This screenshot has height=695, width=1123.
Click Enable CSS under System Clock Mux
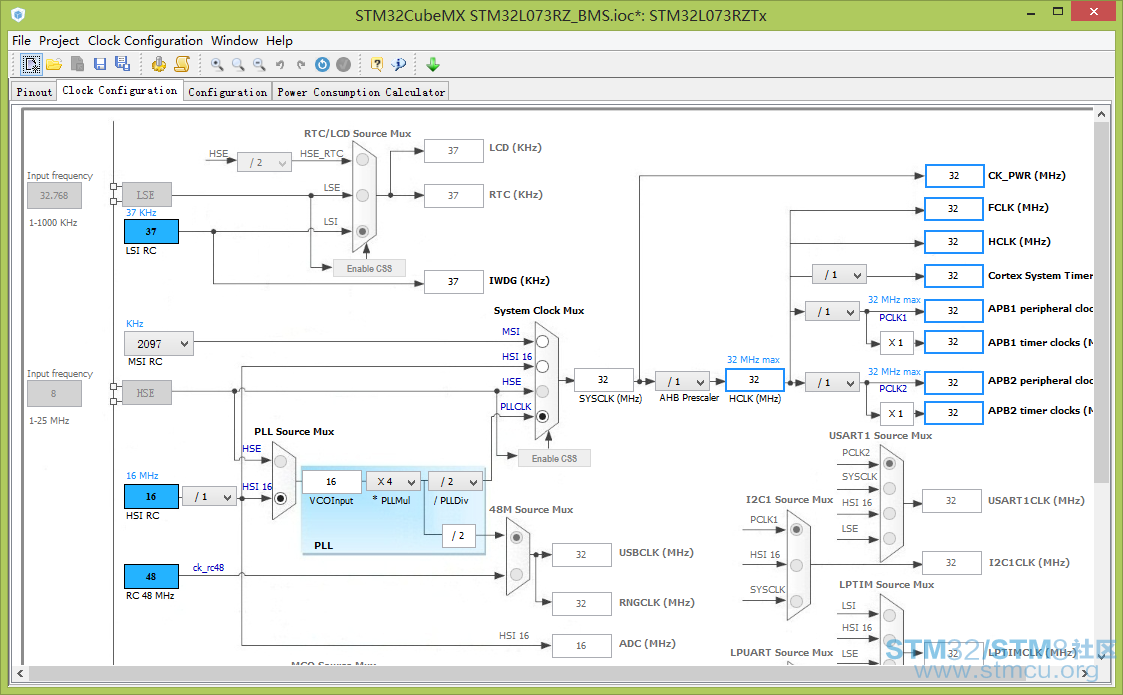coord(554,458)
